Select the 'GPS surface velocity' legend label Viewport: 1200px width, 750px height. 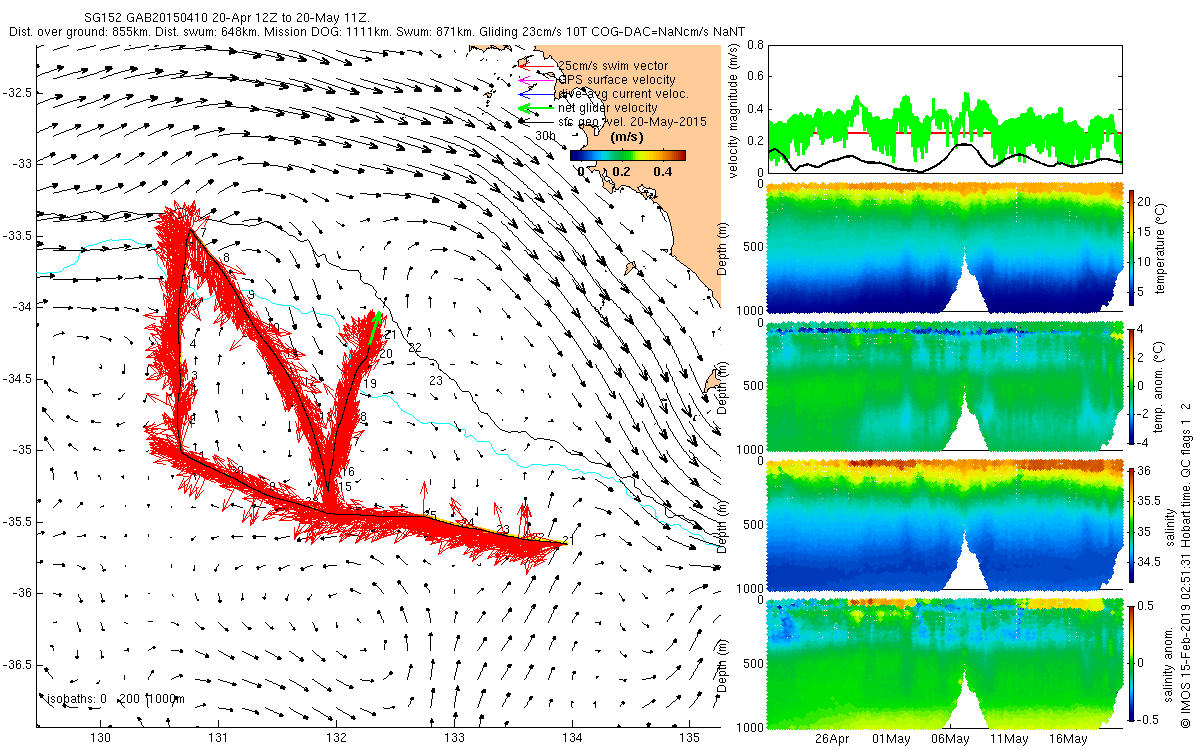click(616, 79)
